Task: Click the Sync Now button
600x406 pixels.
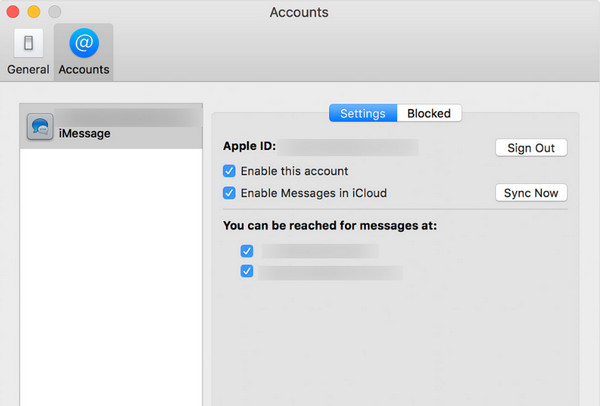Action: pos(531,193)
